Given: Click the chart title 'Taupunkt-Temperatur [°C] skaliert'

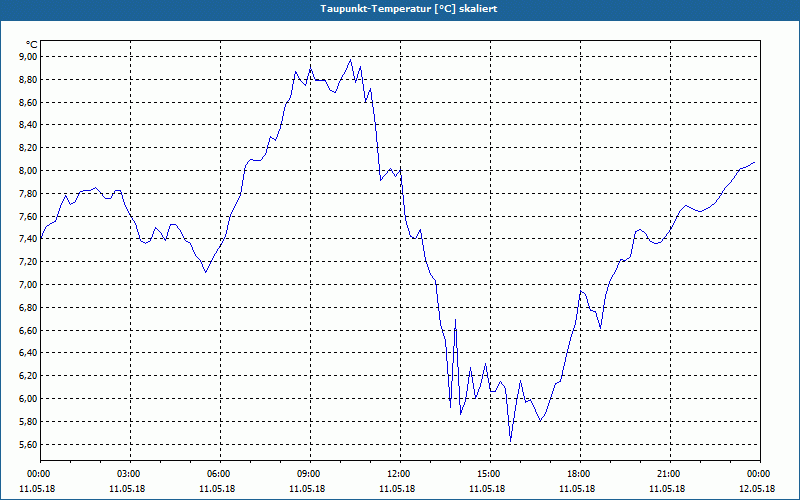Looking at the screenshot, I should coord(409,9).
